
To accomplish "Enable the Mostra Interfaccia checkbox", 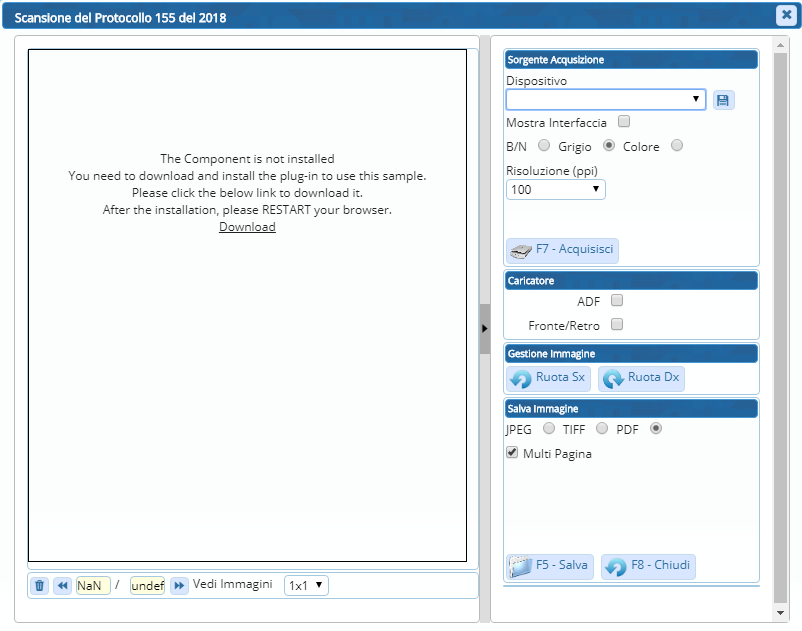I will point(624,122).
